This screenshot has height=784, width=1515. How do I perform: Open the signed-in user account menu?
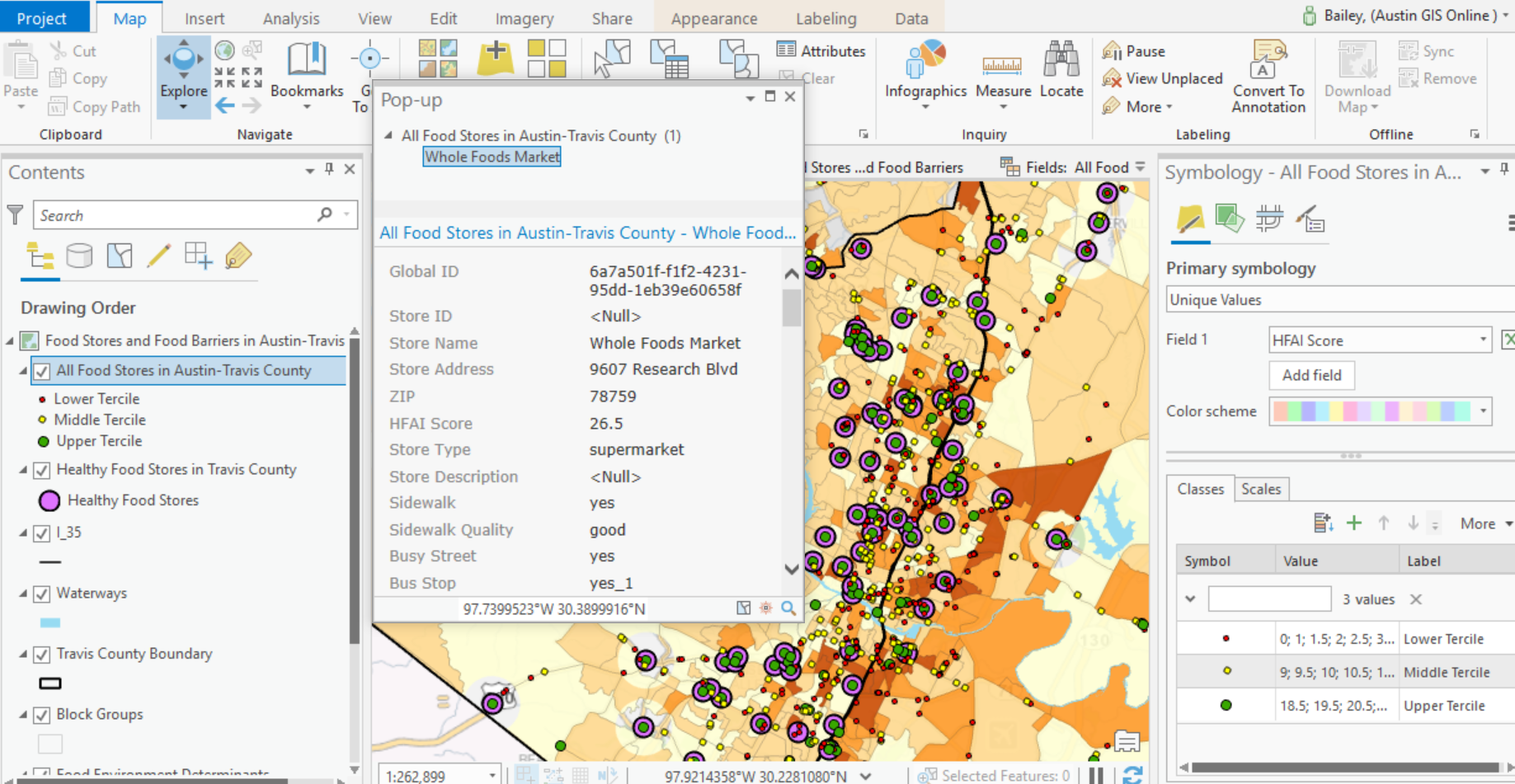(x=1406, y=15)
